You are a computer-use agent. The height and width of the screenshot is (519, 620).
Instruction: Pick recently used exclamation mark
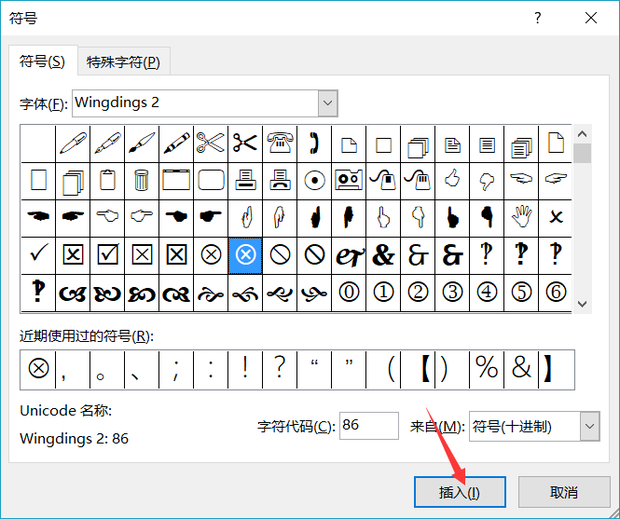245,370
